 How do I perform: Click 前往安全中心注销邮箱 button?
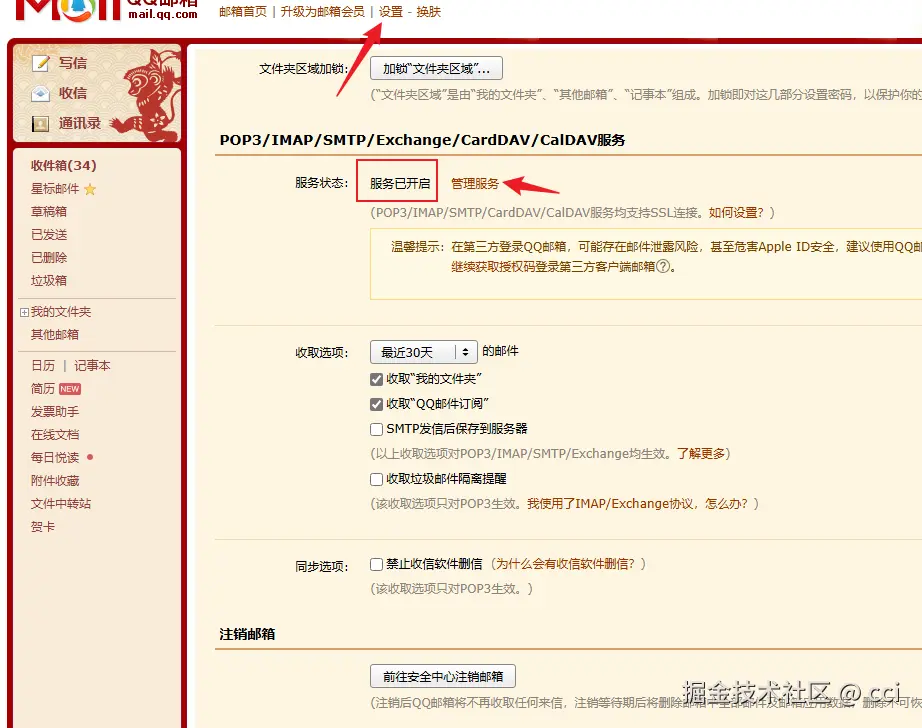pyautogui.click(x=443, y=676)
